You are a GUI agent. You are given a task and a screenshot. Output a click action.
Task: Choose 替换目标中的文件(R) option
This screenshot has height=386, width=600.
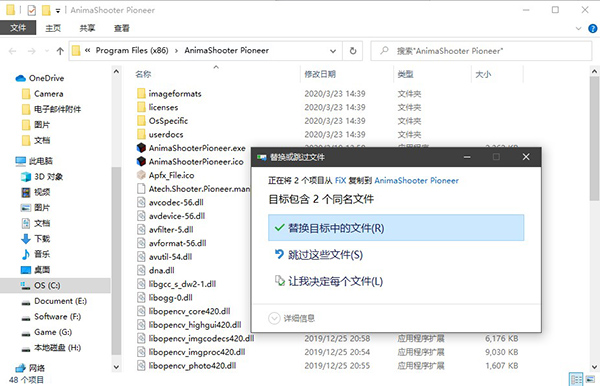click(x=396, y=228)
